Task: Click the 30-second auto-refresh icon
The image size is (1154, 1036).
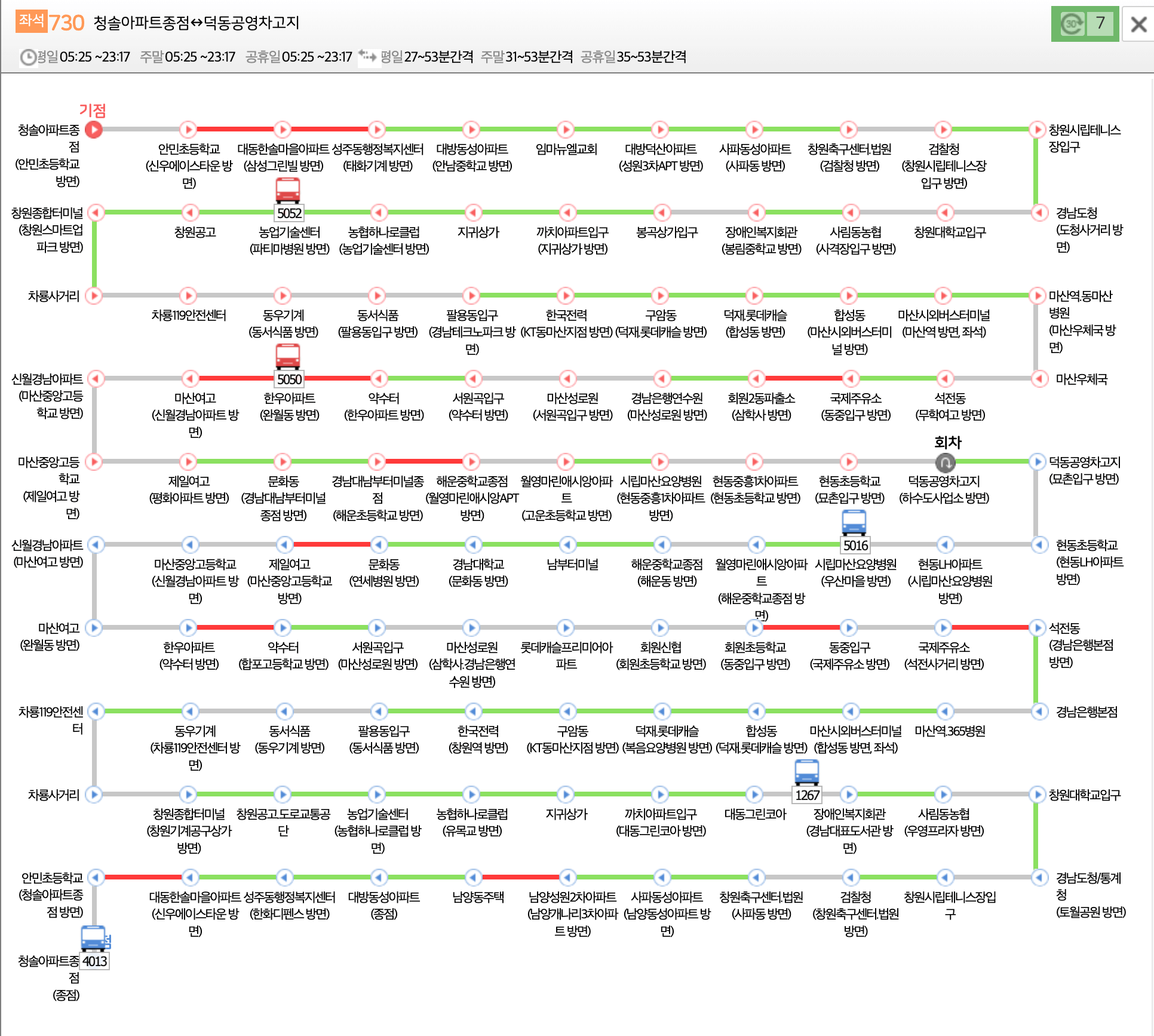Action: (x=1072, y=24)
